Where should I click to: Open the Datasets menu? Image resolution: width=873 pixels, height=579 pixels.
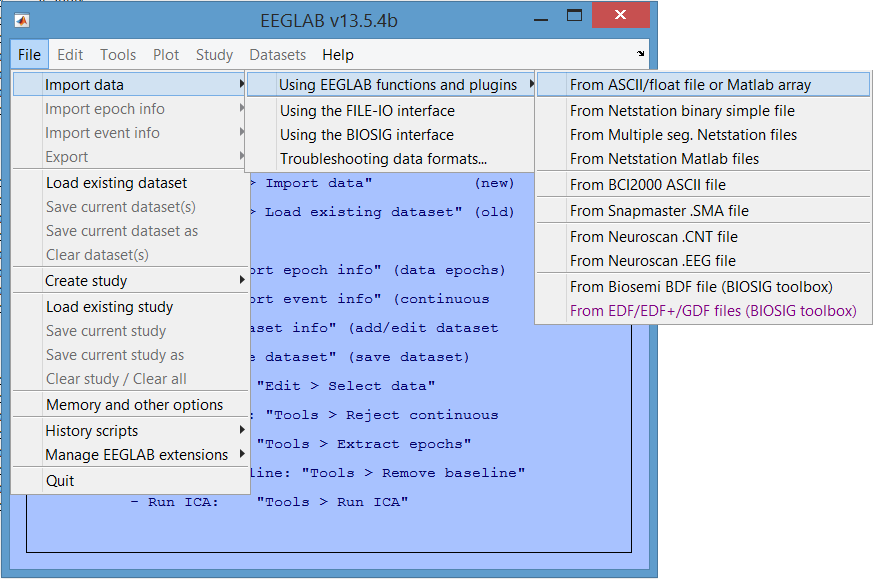(x=278, y=55)
